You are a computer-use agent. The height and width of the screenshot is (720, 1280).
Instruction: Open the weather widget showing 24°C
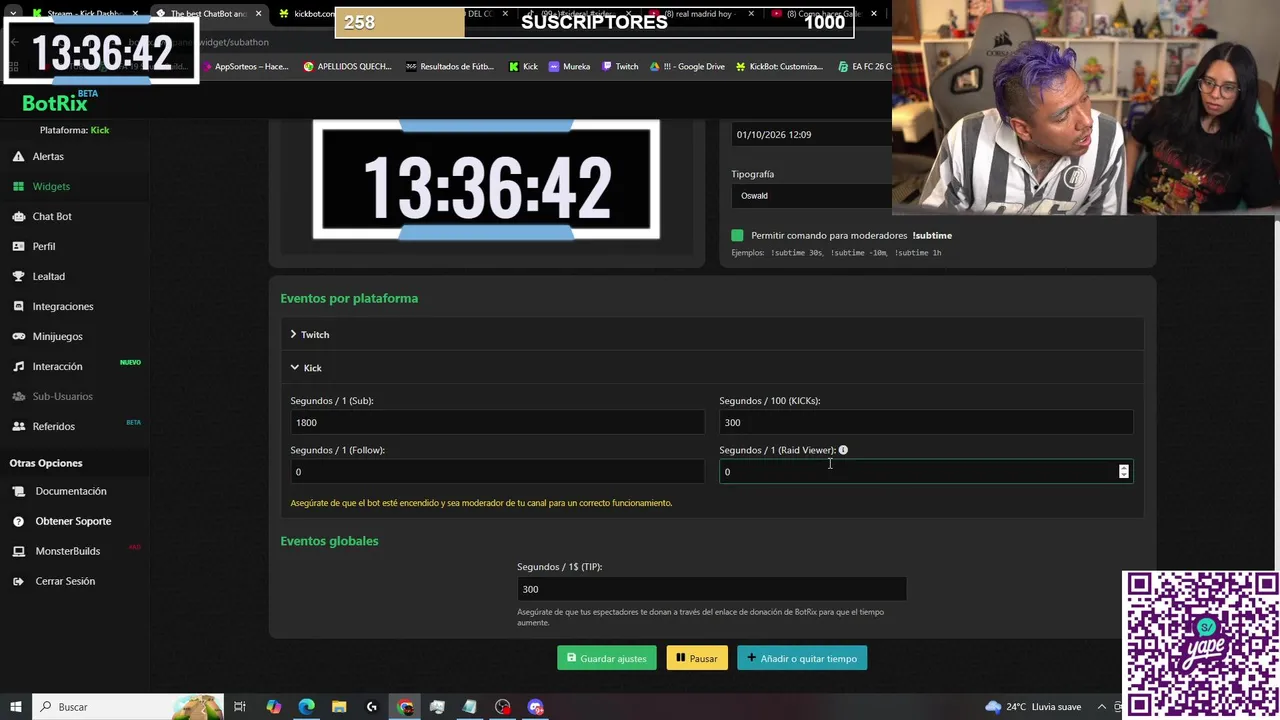coord(1033,707)
